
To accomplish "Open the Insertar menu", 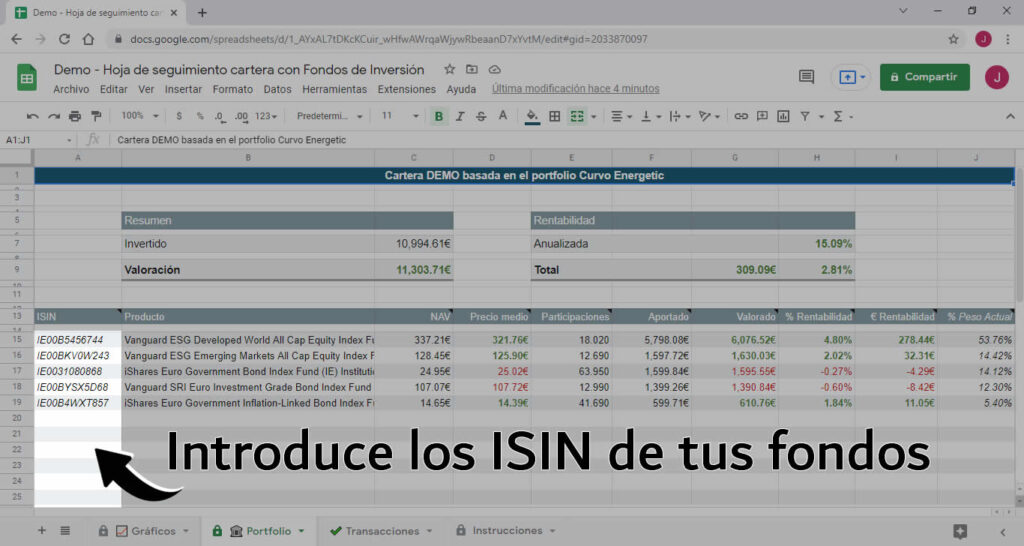I will click(184, 89).
